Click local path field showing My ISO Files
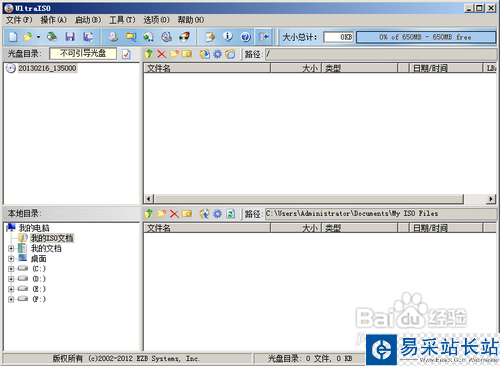 381,214
